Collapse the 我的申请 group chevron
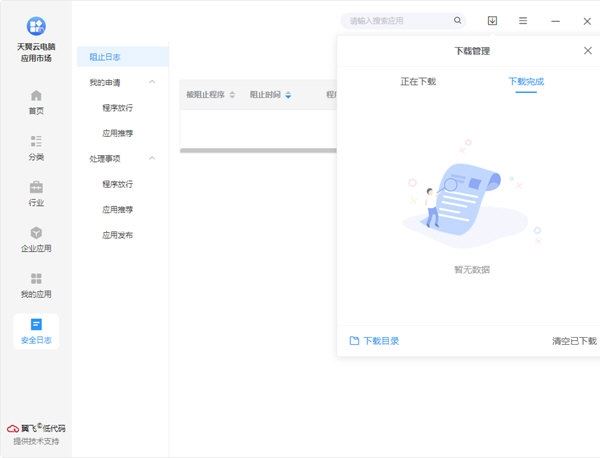Image resolution: width=600 pixels, height=458 pixels. tap(152, 82)
